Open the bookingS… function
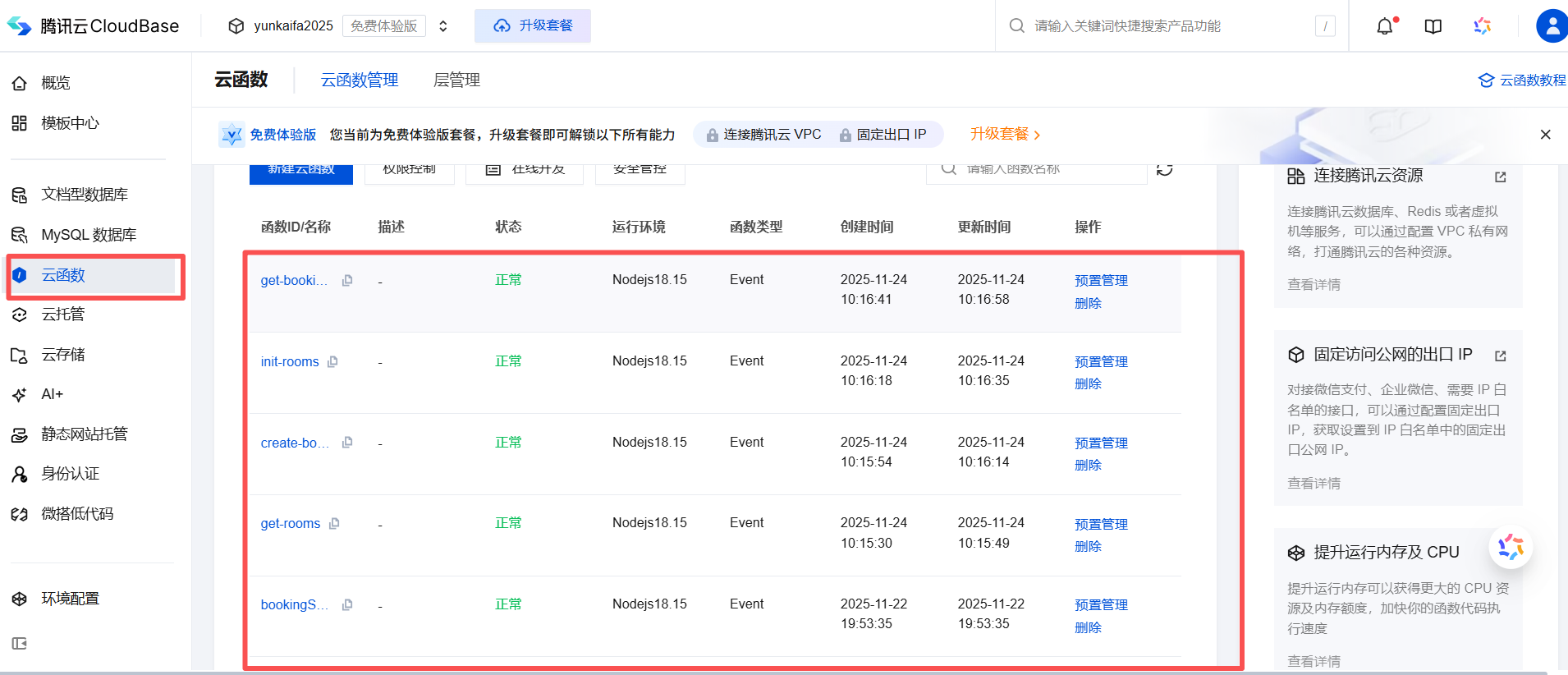Screen dimensions: 1568x675 (294, 605)
